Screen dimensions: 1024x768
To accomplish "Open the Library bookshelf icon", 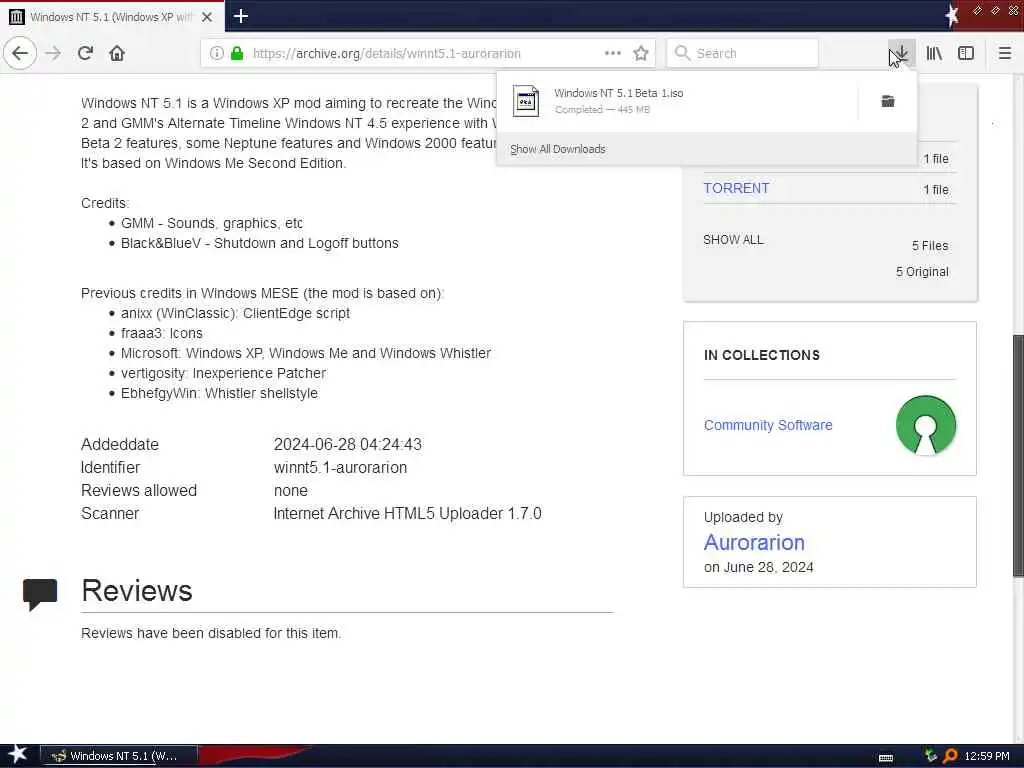I will 934,53.
